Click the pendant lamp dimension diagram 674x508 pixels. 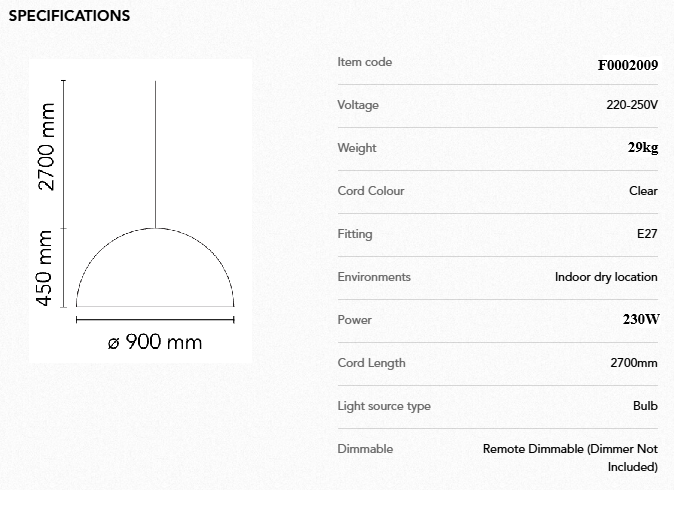tap(141, 211)
